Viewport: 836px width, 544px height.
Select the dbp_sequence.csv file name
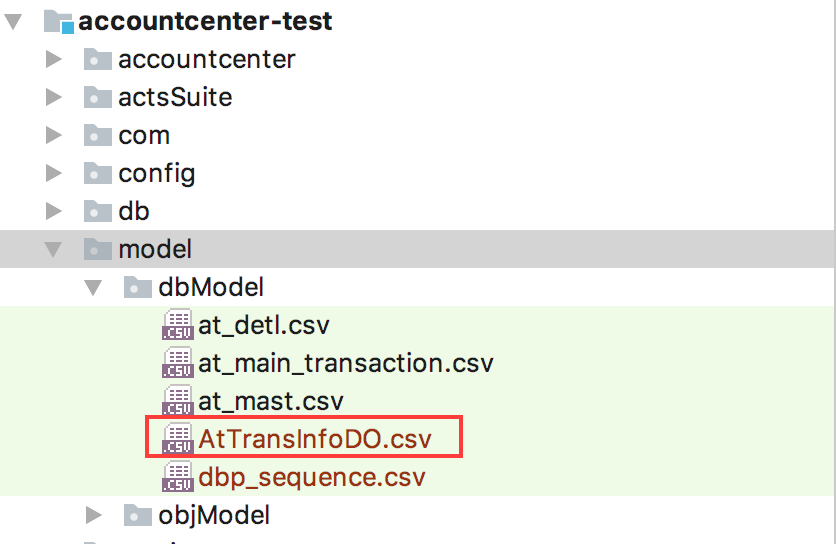click(312, 477)
